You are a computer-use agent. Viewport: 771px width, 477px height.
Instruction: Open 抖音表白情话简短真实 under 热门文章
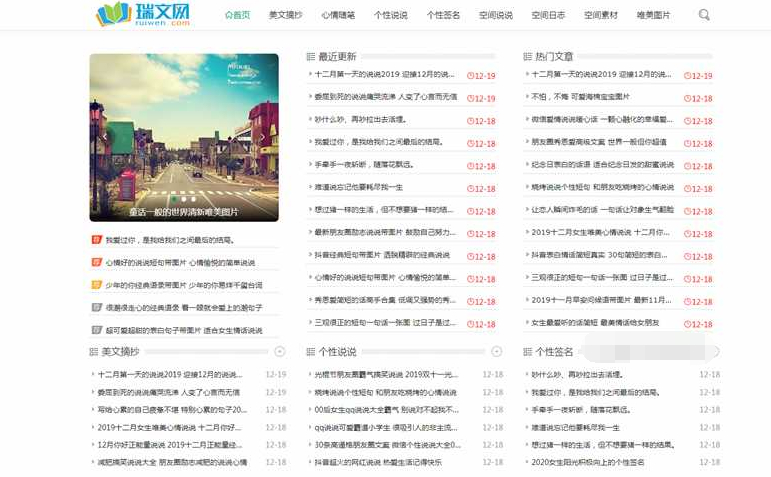click(599, 255)
